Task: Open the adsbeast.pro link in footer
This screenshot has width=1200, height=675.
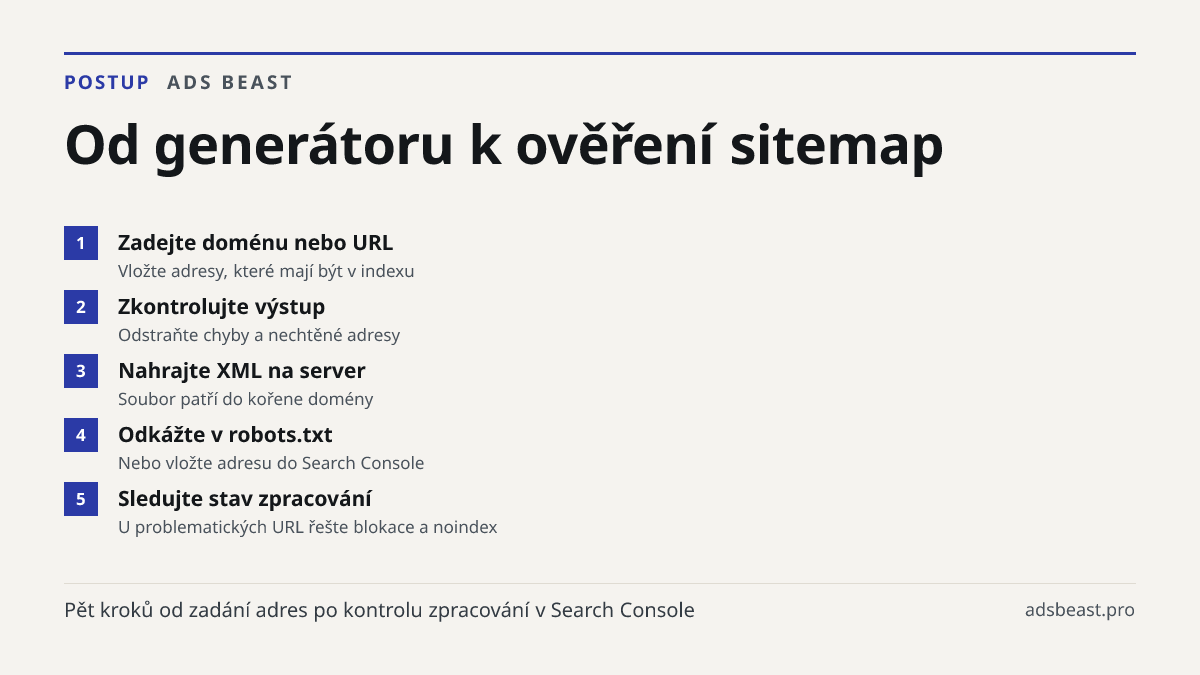Action: [x=1080, y=610]
